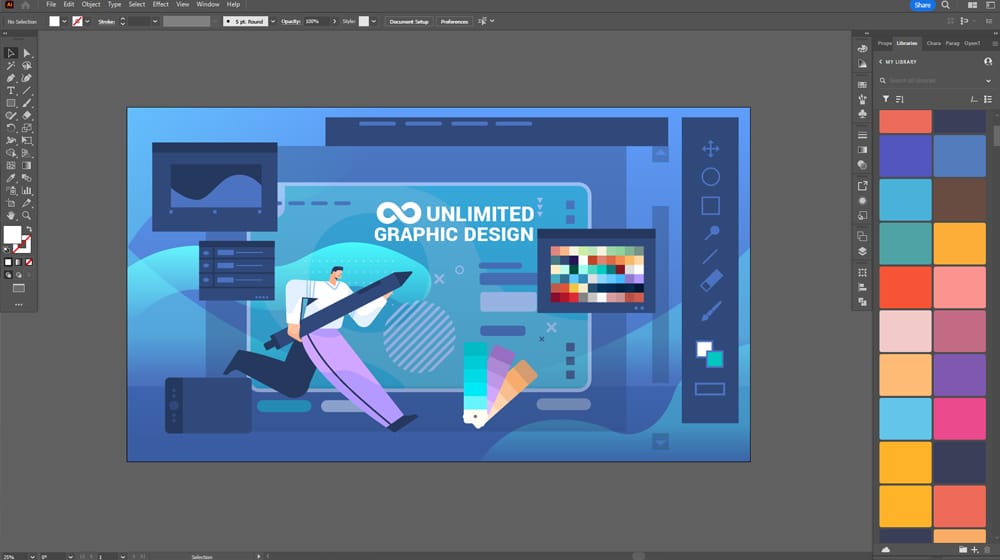Click the Preferences button
This screenshot has width=1000, height=560.
[x=454, y=21]
